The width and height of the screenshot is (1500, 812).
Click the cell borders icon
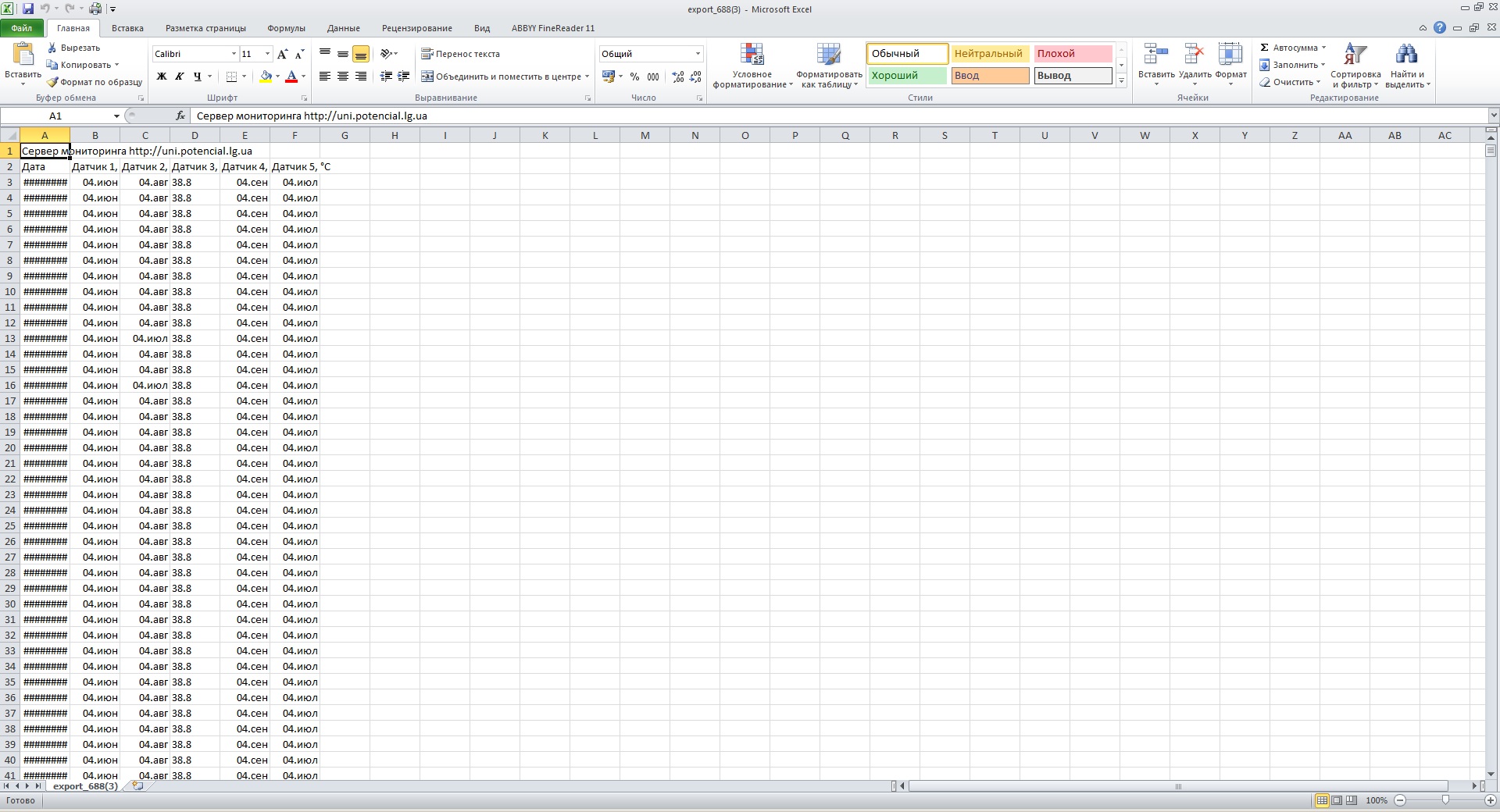231,77
